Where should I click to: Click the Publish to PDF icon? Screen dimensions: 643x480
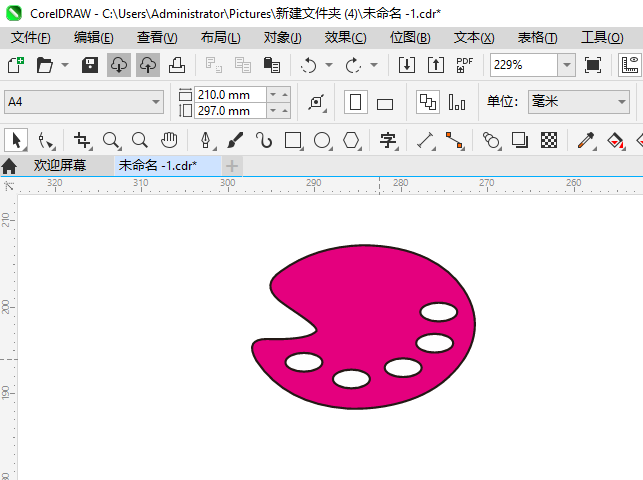click(465, 65)
